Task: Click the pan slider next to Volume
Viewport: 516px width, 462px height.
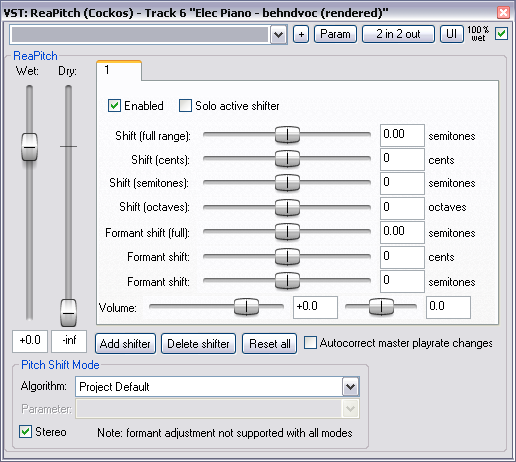Action: coord(381,307)
